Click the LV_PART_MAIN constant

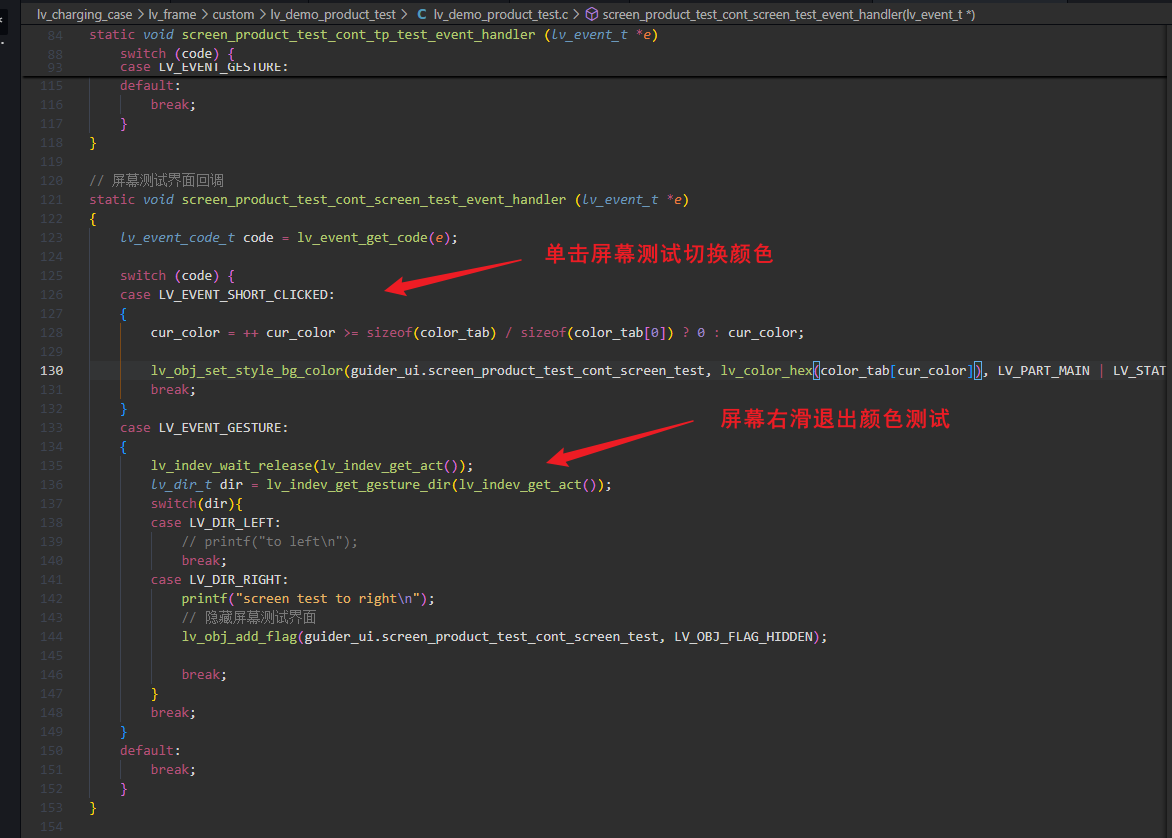(x=1043, y=370)
